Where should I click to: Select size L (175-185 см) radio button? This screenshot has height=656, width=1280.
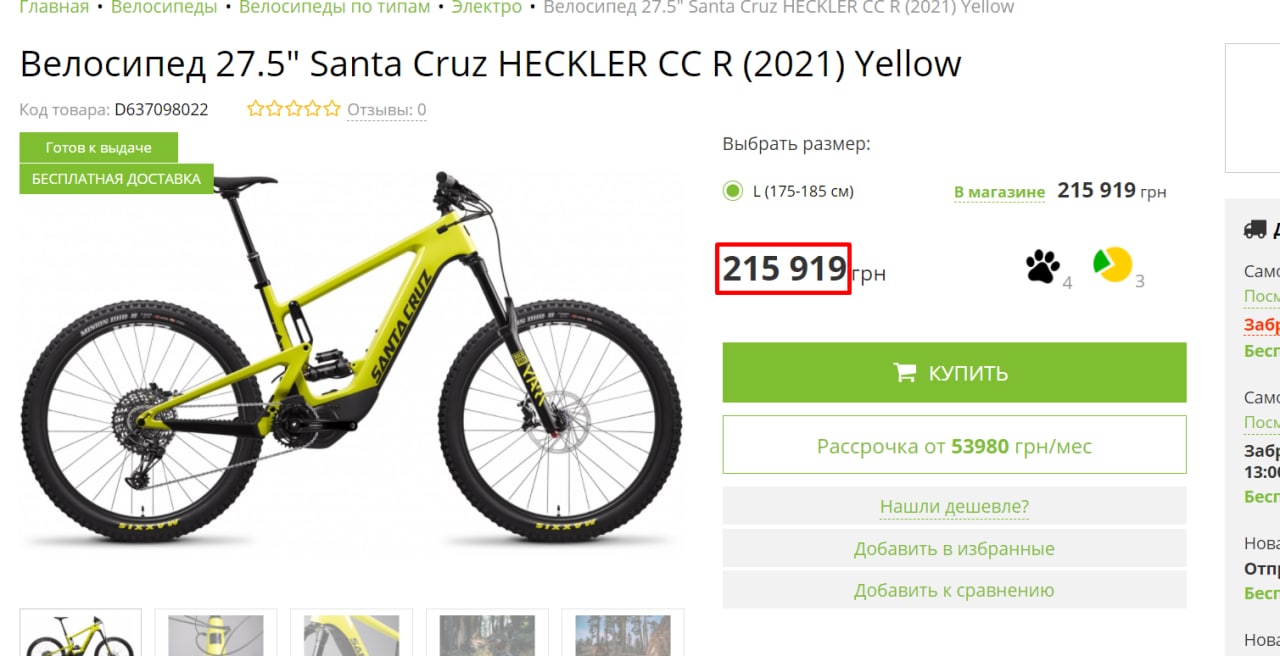pos(733,191)
